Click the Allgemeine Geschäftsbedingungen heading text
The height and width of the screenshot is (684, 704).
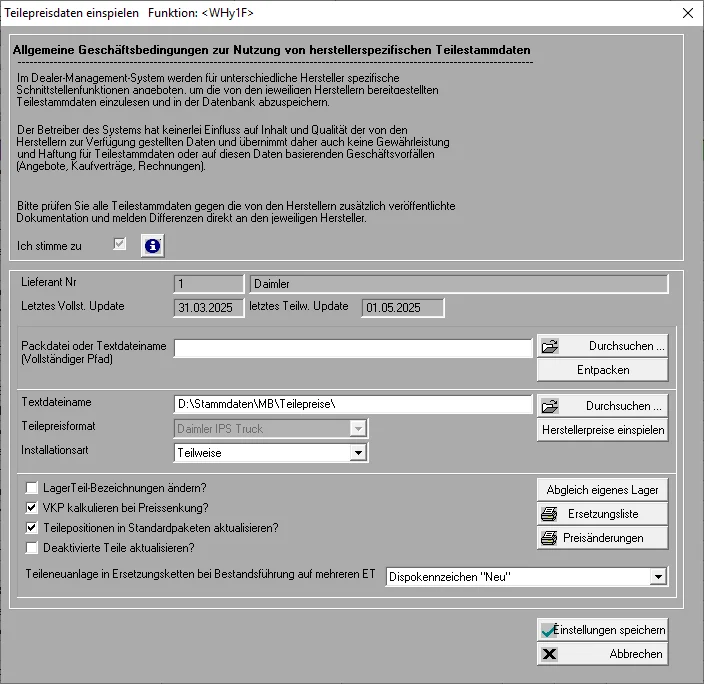272,50
